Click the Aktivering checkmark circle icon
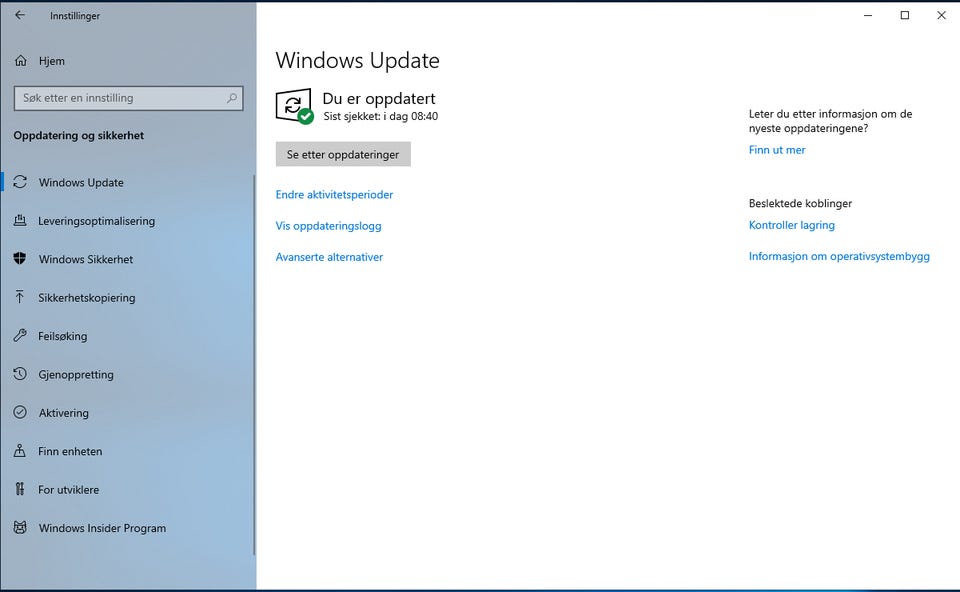960x592 pixels. pos(20,412)
